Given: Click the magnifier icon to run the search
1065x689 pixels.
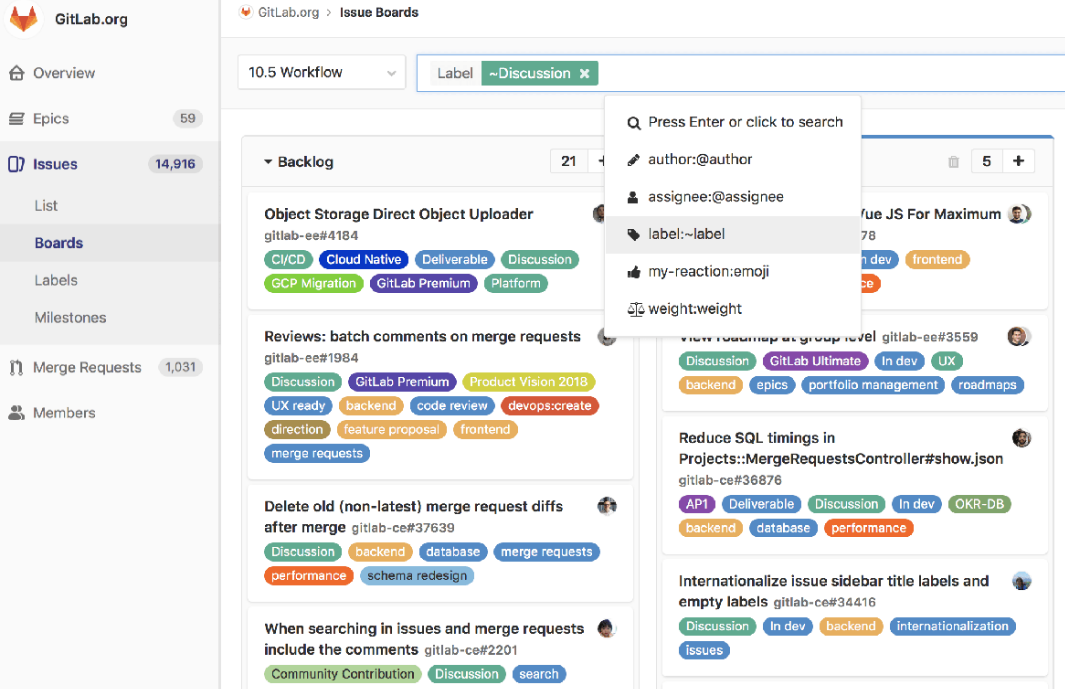Looking at the screenshot, I should (634, 123).
